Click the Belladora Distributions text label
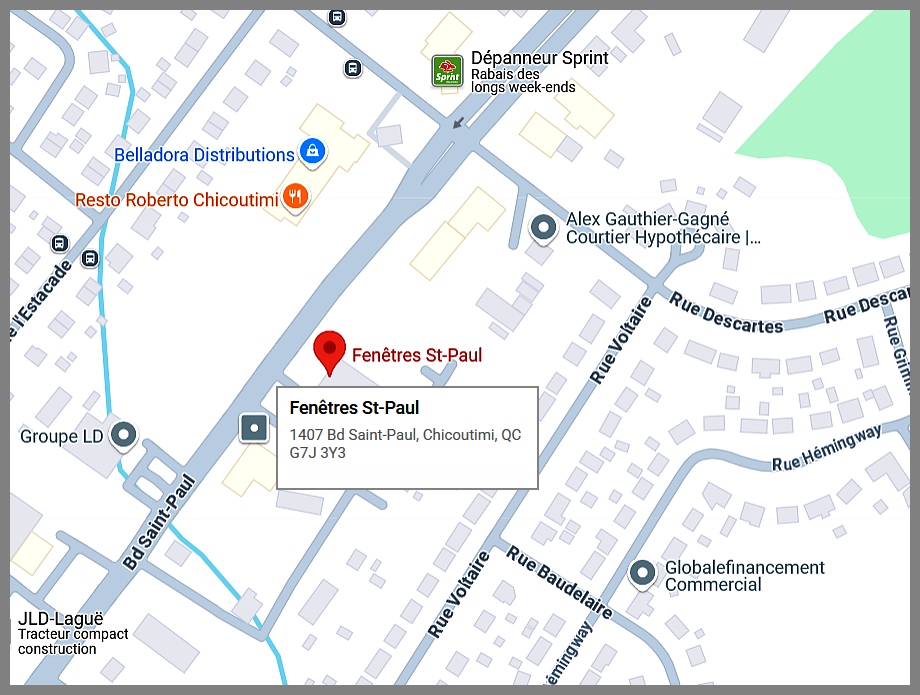Viewport: 920px width, 695px height. (204, 155)
